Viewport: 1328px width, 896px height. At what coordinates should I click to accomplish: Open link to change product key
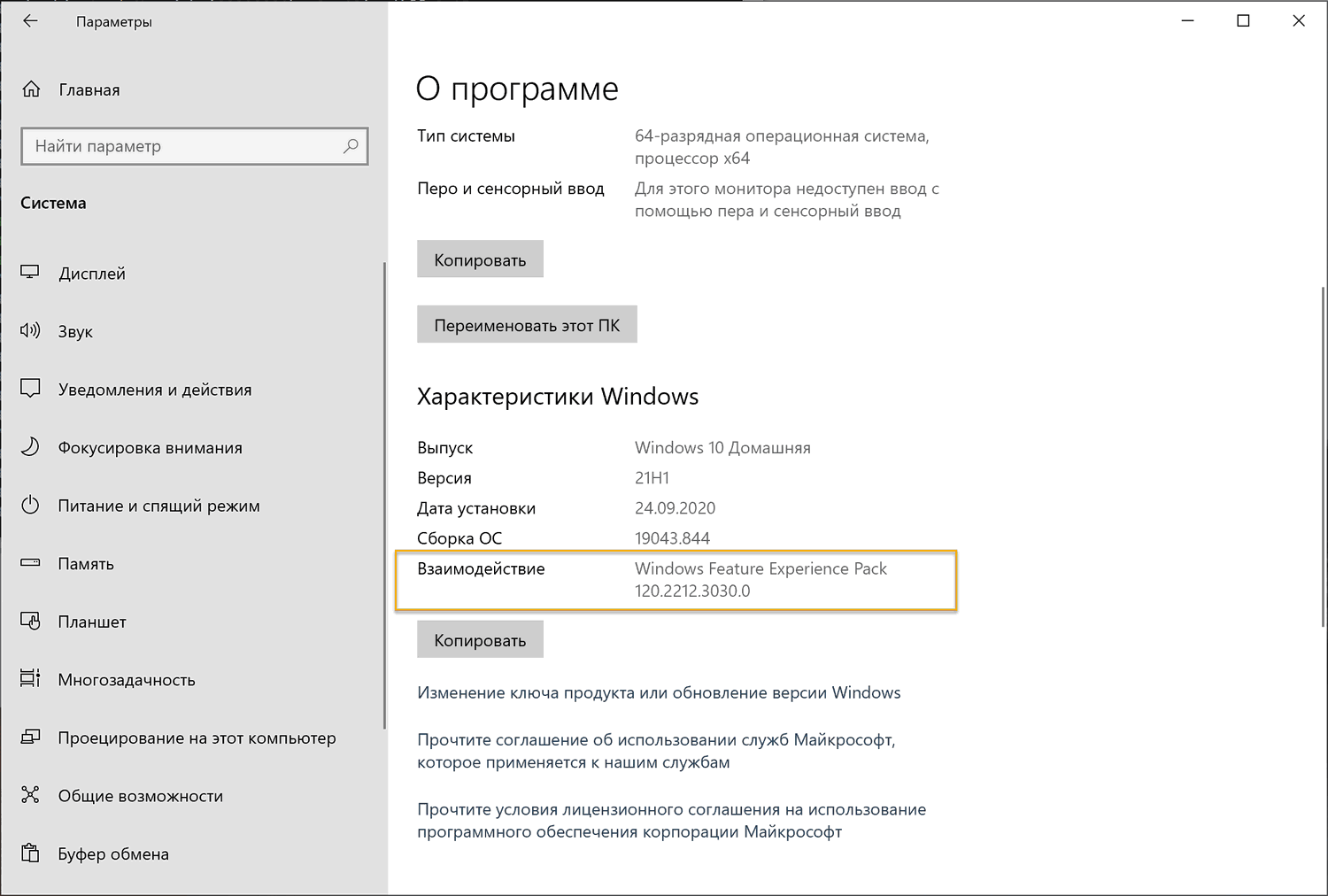point(659,692)
